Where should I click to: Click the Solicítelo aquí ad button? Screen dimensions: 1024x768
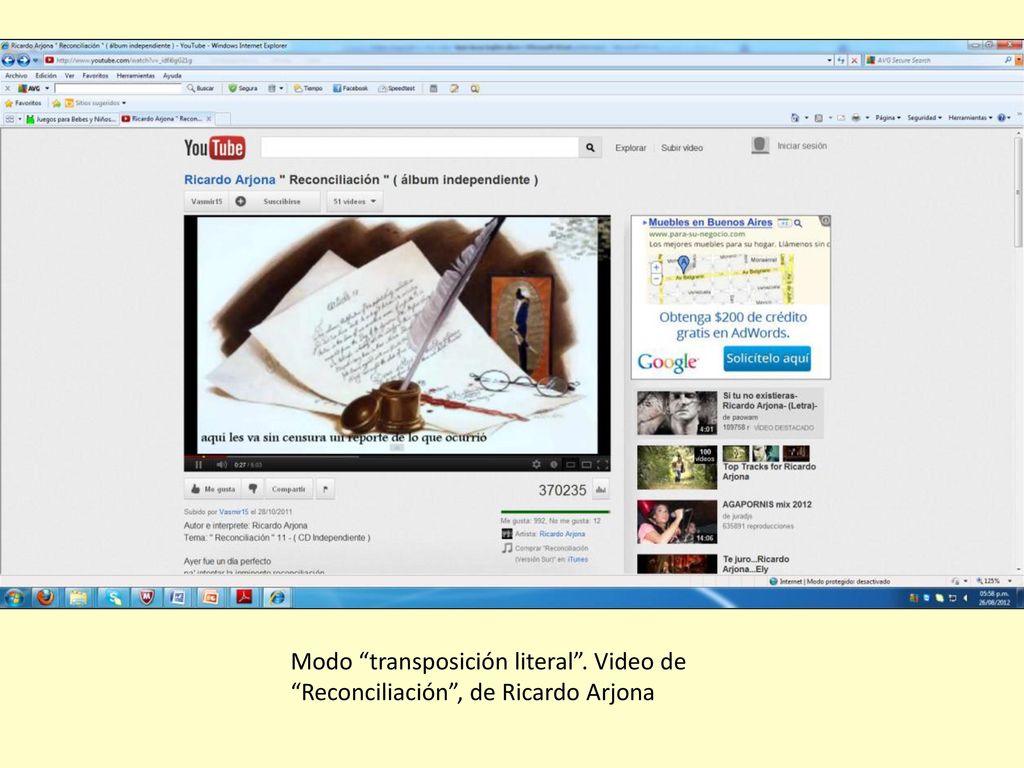click(x=767, y=359)
